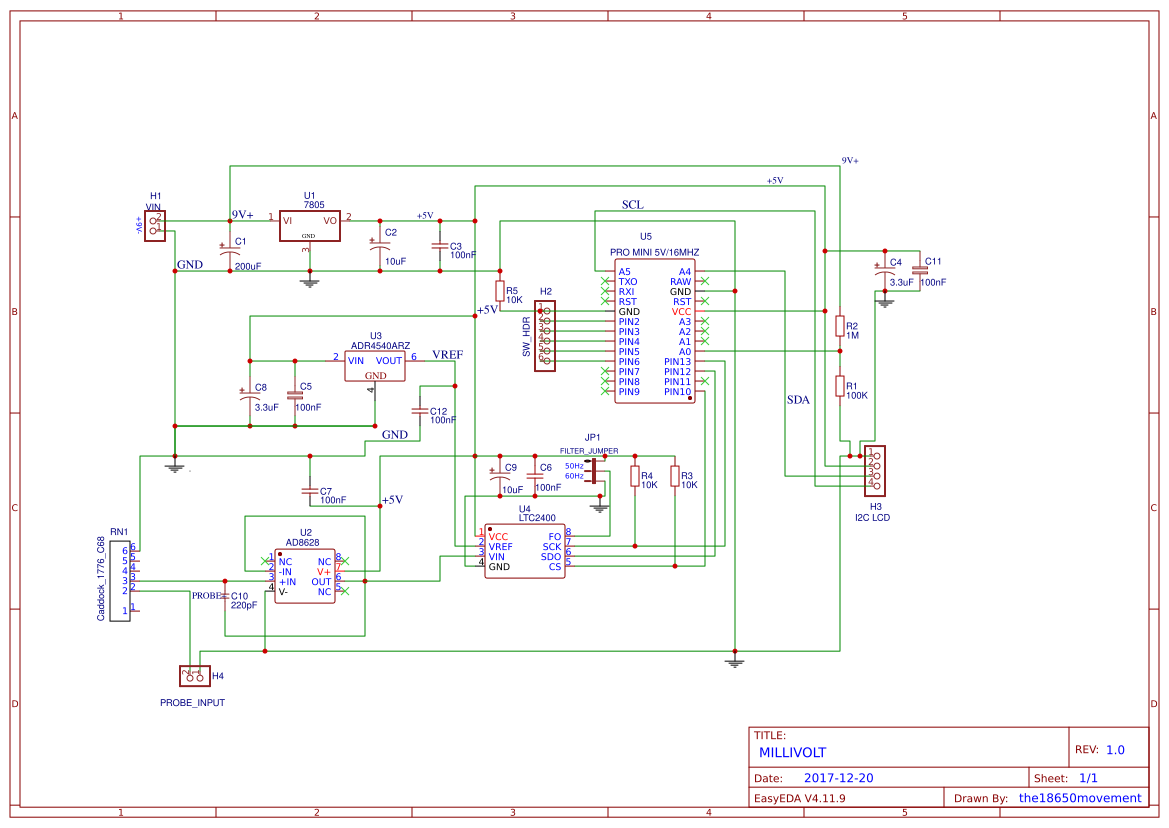Click resistor R4 10K
1169x828 pixels.
pos(635,476)
